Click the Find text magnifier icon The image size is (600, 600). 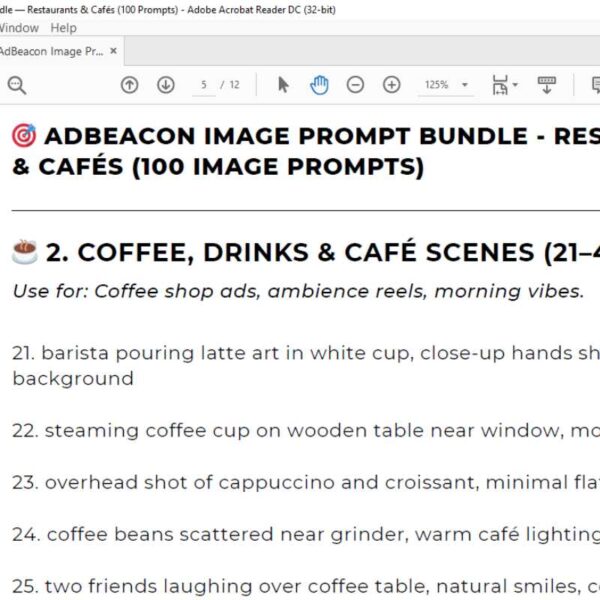coord(16,86)
